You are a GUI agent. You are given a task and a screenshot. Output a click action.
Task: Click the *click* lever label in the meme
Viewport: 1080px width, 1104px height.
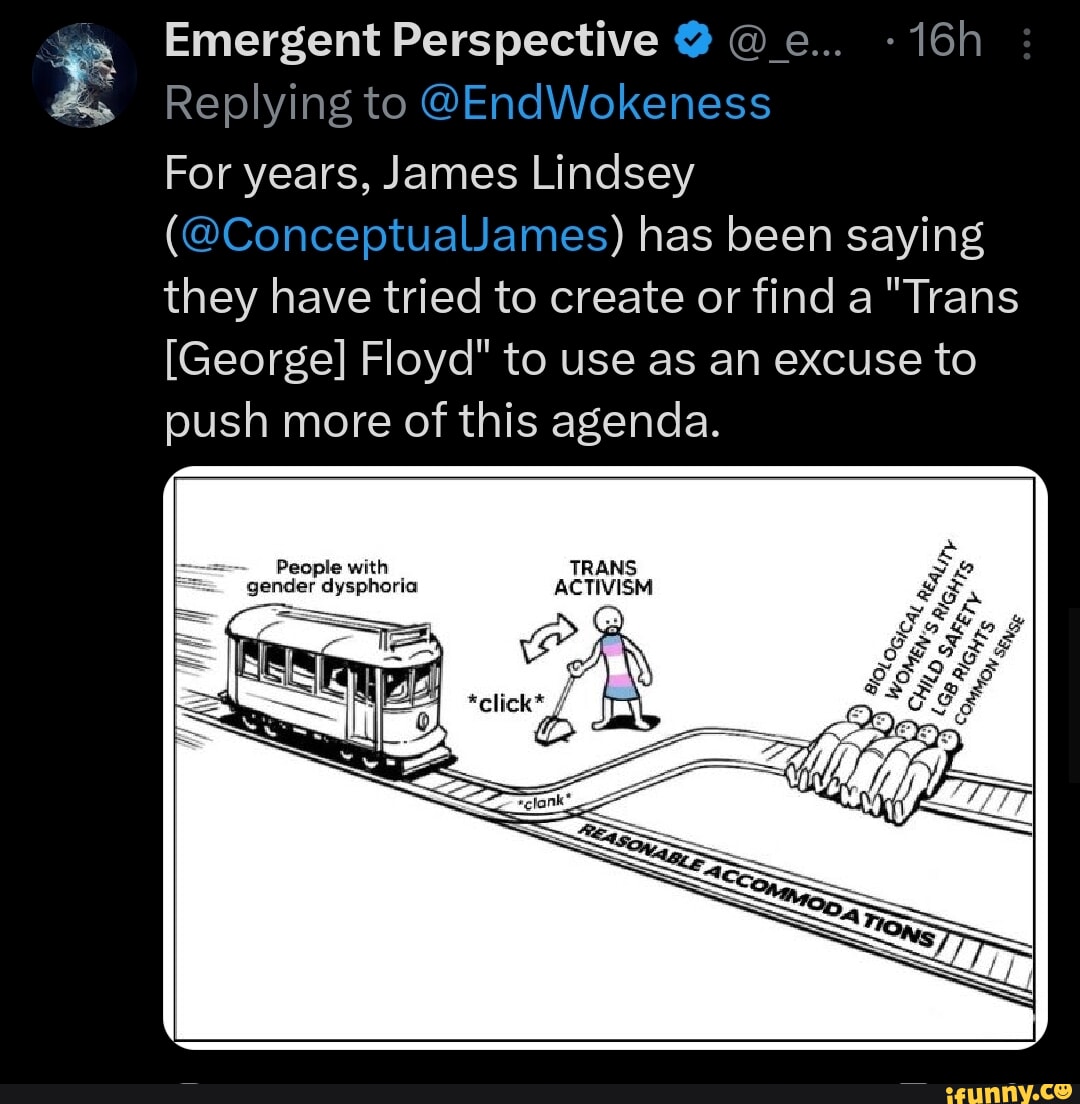[x=503, y=703]
